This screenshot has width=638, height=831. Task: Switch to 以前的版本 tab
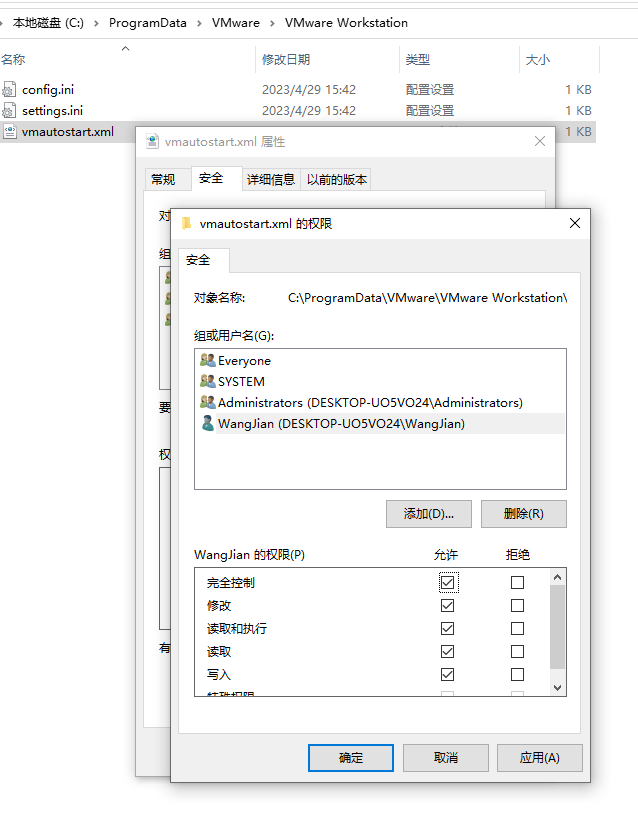[336, 180]
